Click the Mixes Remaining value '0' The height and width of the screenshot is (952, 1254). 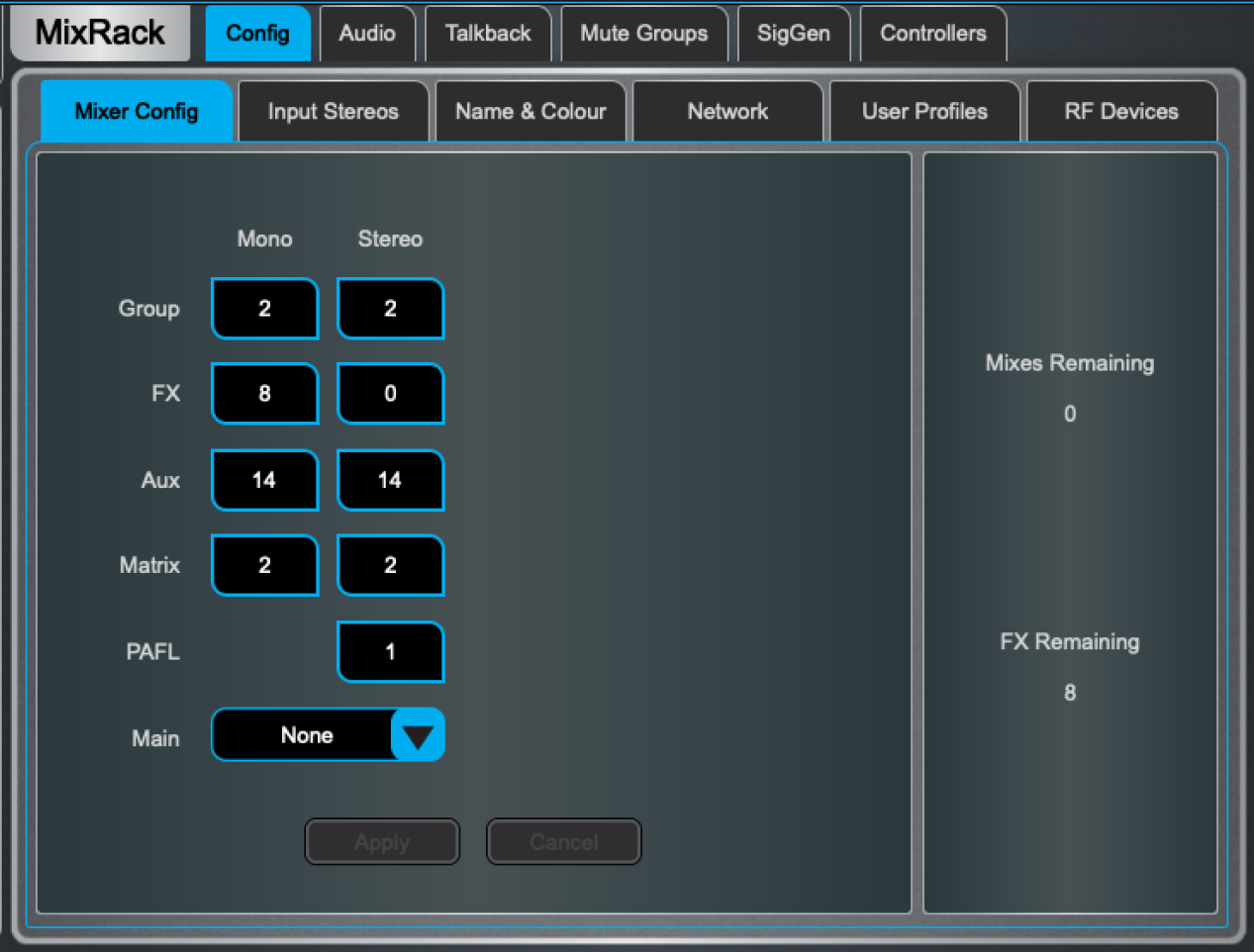point(1070,414)
